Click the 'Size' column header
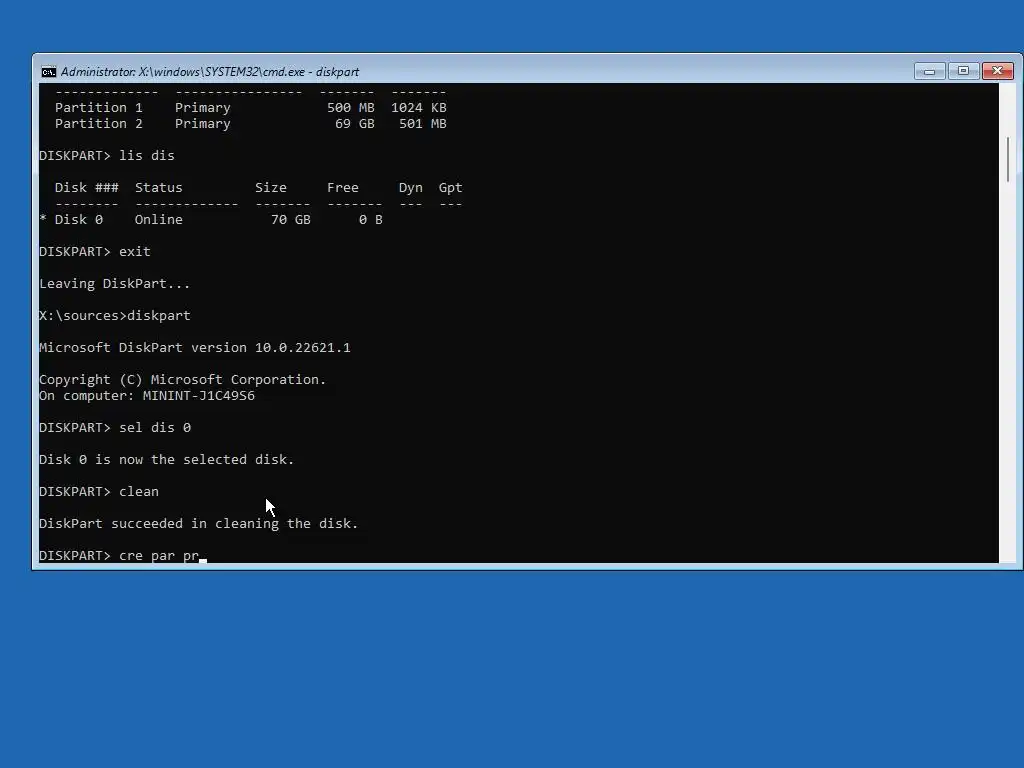The width and height of the screenshot is (1024, 768). pyautogui.click(x=271, y=187)
